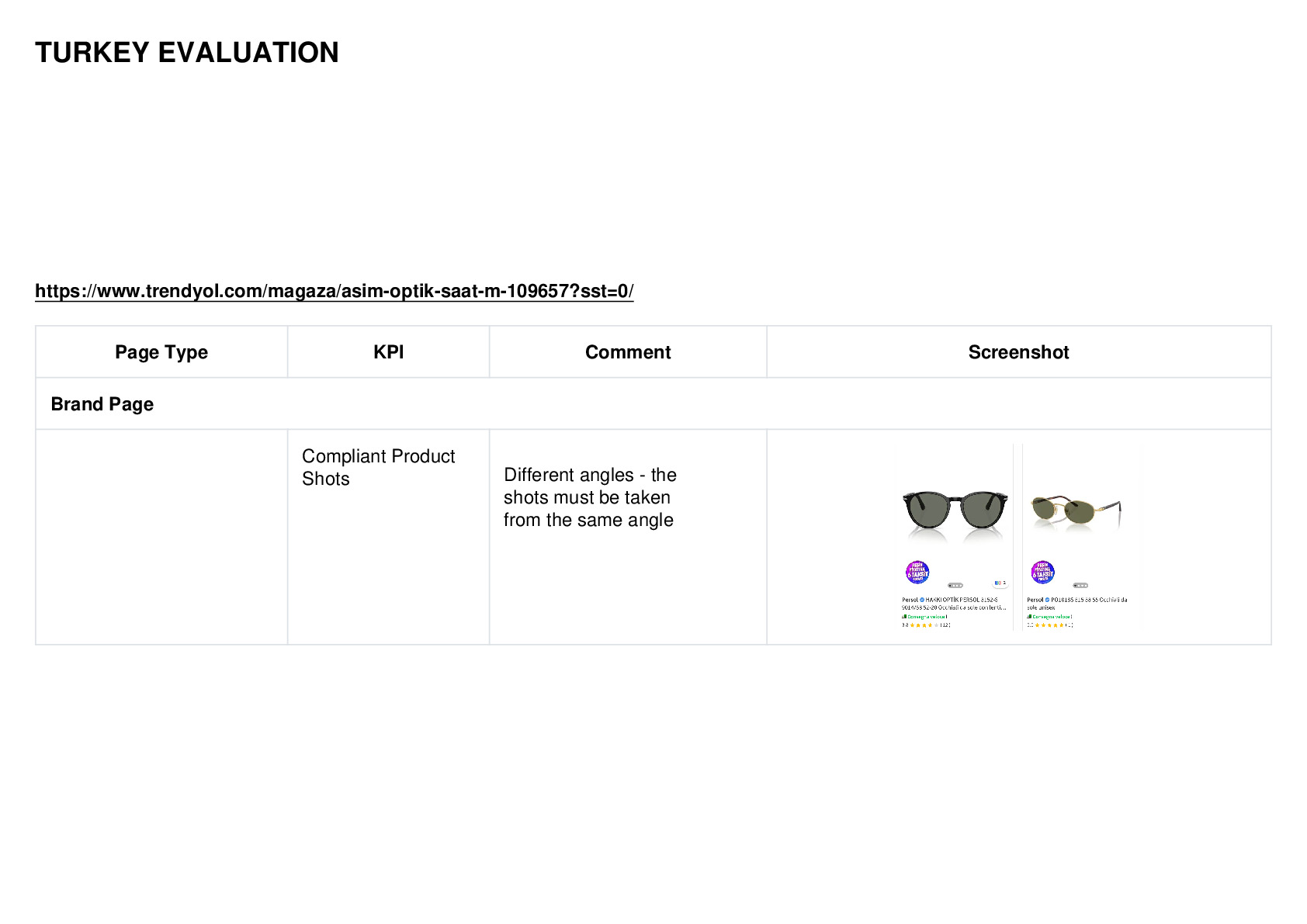Screen dimensions: 1307x924
Task: Click the star rating of the second product
Action: pos(1050,625)
